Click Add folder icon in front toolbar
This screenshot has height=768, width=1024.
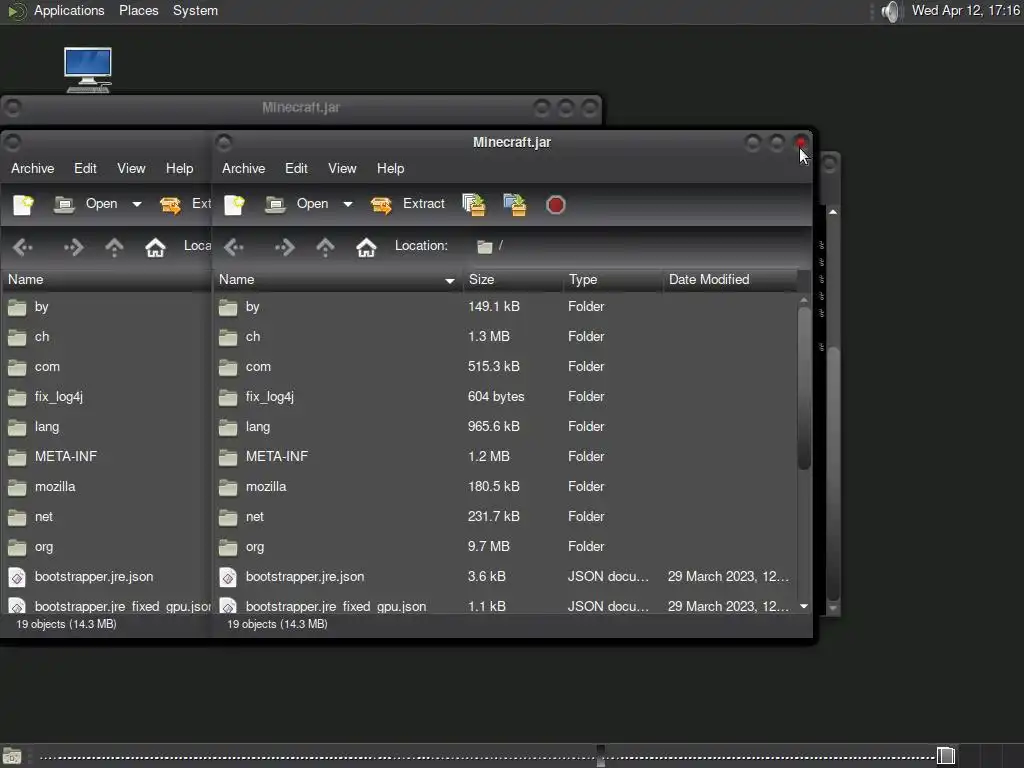click(x=515, y=204)
